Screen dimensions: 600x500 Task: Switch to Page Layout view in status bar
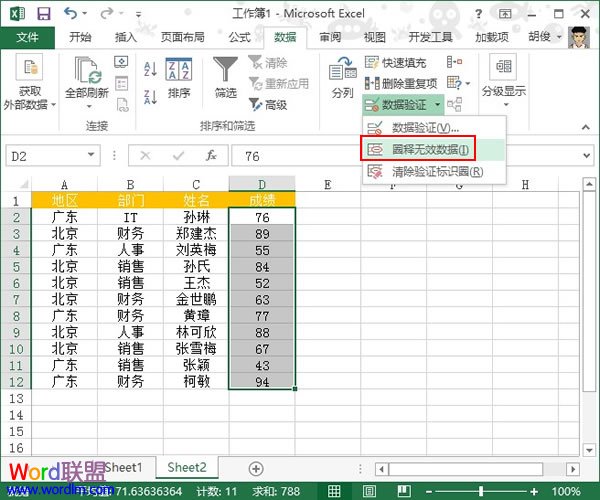(369, 491)
